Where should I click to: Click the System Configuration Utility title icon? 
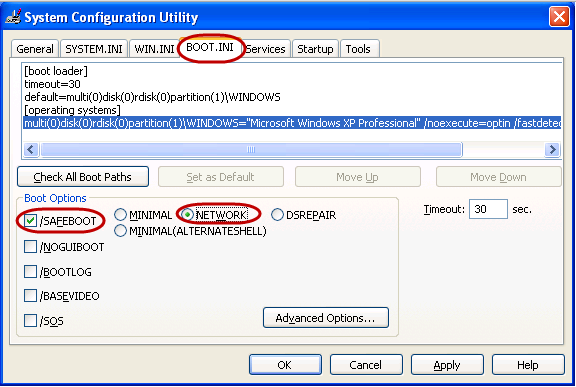(x=13, y=17)
